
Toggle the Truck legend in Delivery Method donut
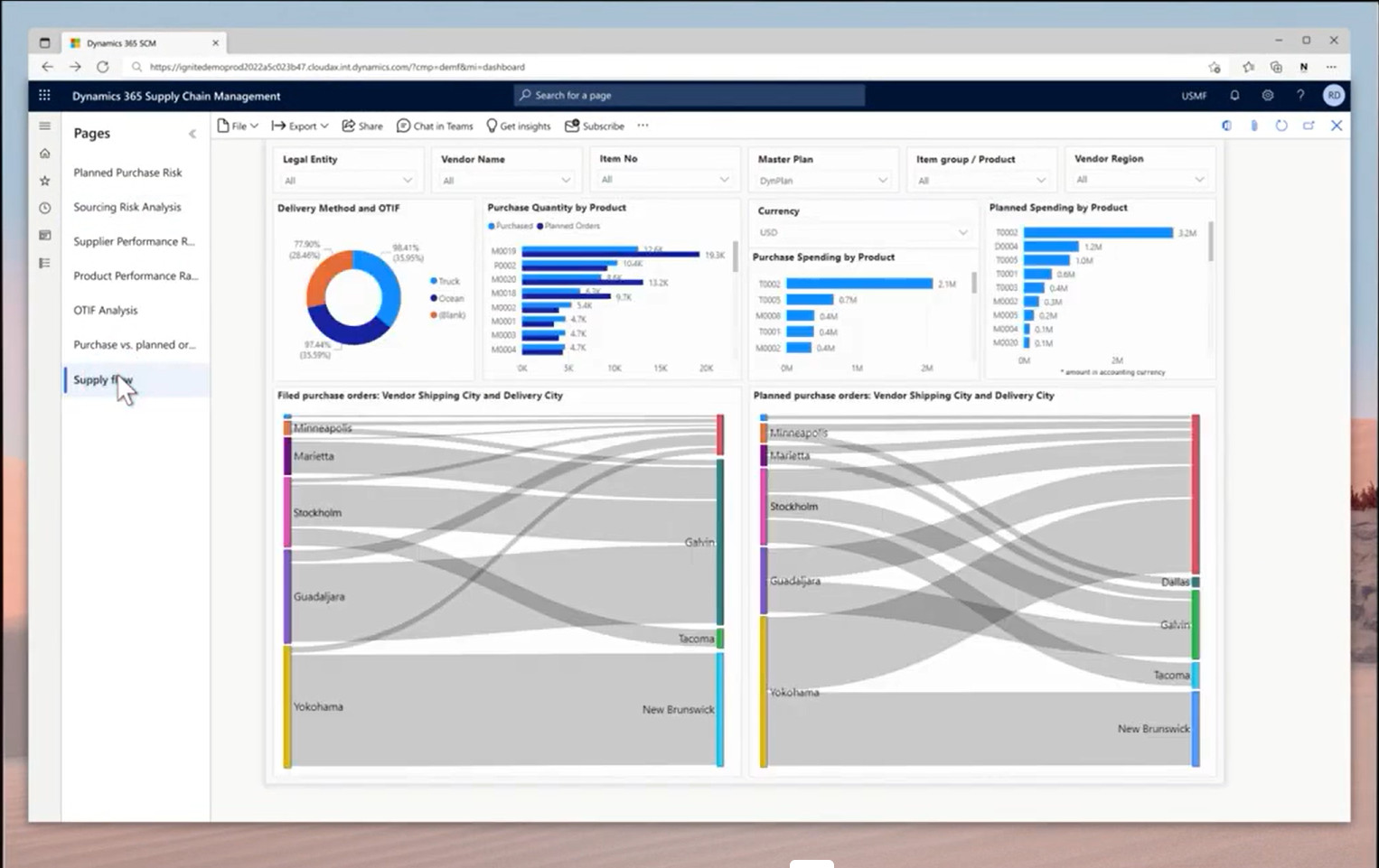click(443, 281)
